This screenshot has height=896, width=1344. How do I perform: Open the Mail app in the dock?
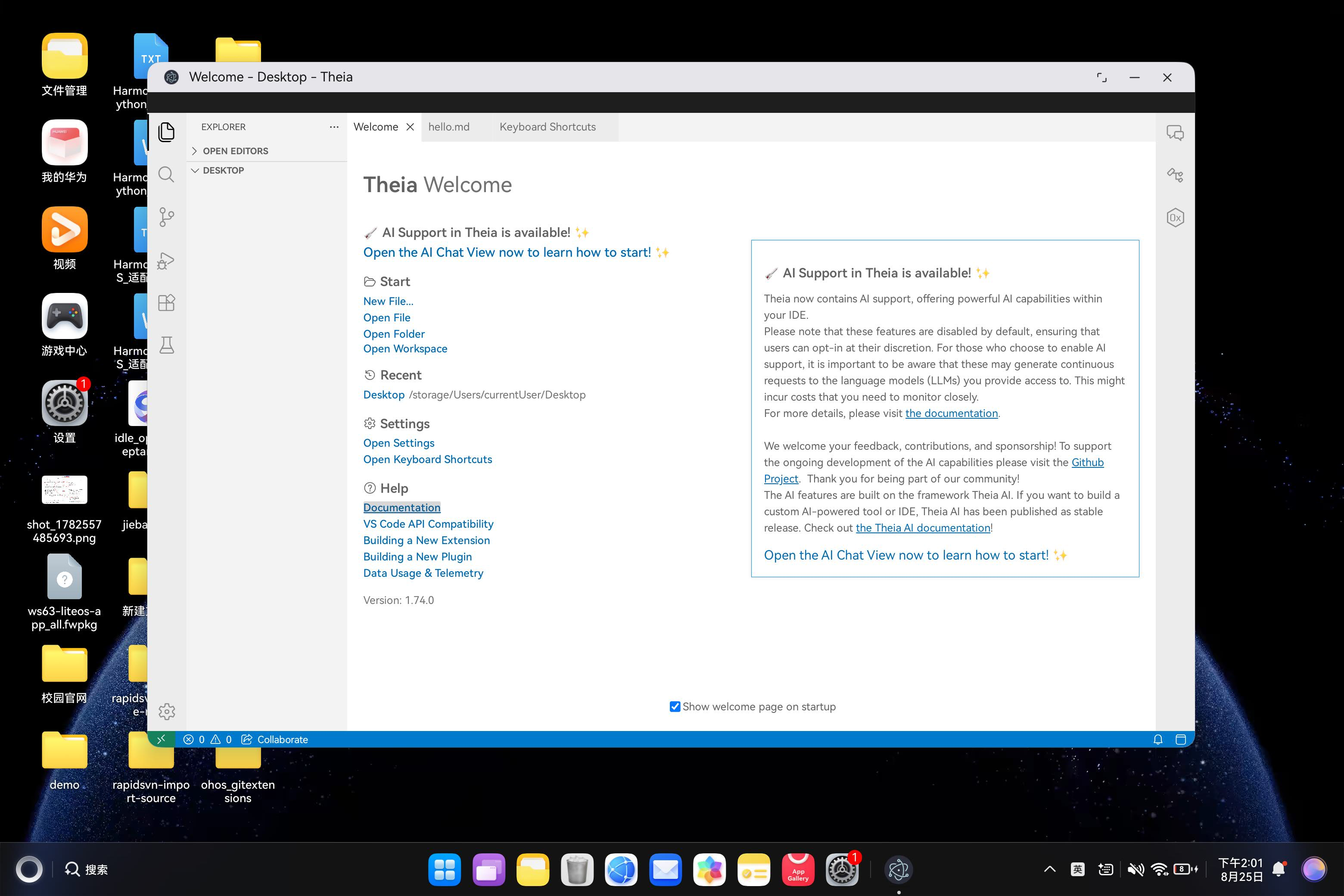666,870
